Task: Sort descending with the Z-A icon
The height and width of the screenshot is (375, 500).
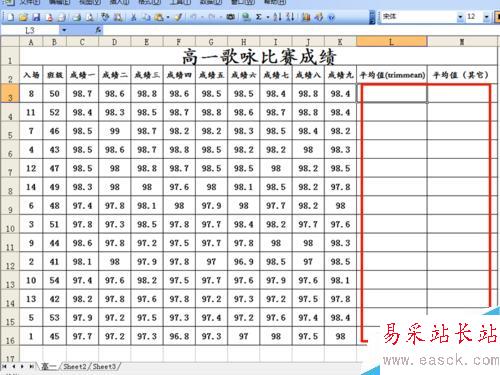Action: (291, 17)
